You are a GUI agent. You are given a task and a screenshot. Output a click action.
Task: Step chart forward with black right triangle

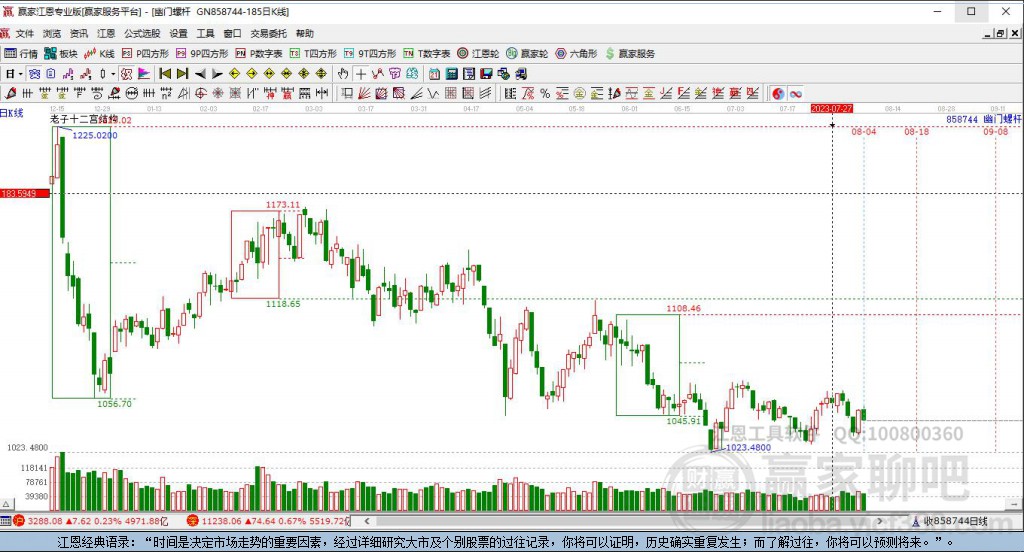pyautogui.click(x=217, y=74)
